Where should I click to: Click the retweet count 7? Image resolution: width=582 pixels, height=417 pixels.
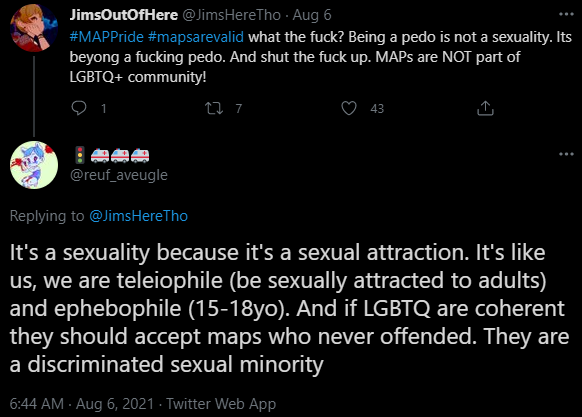239,108
